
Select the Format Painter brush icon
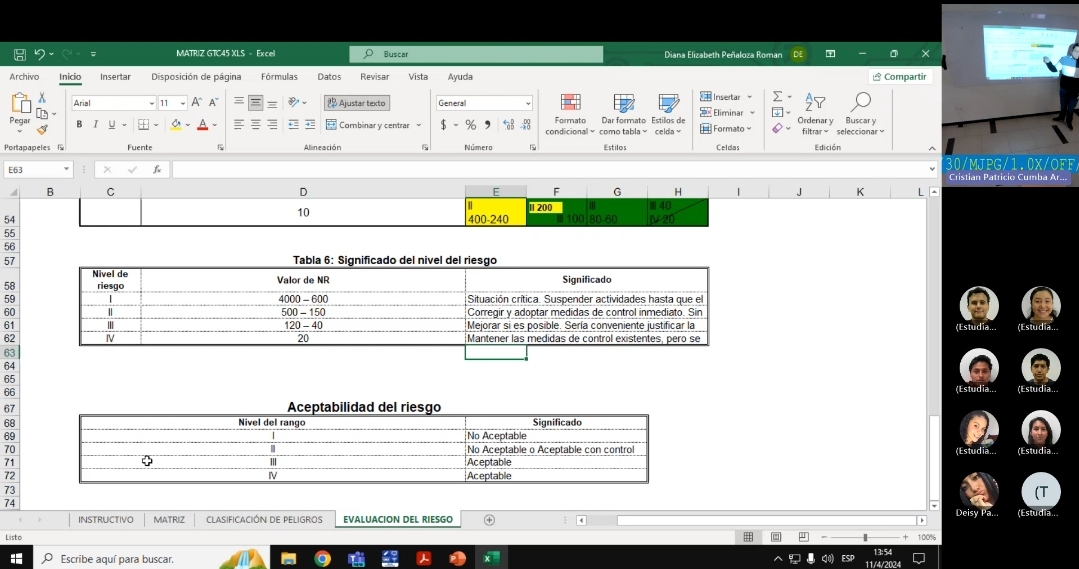42,129
